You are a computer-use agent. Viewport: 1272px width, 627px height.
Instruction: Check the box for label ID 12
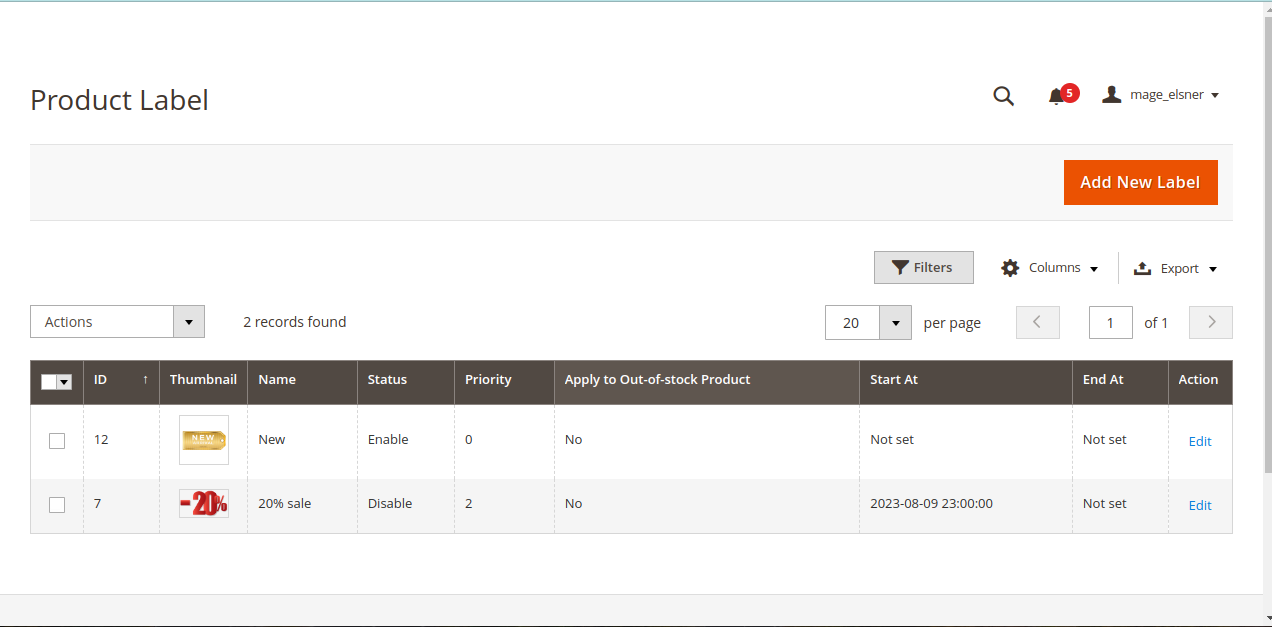point(57,441)
